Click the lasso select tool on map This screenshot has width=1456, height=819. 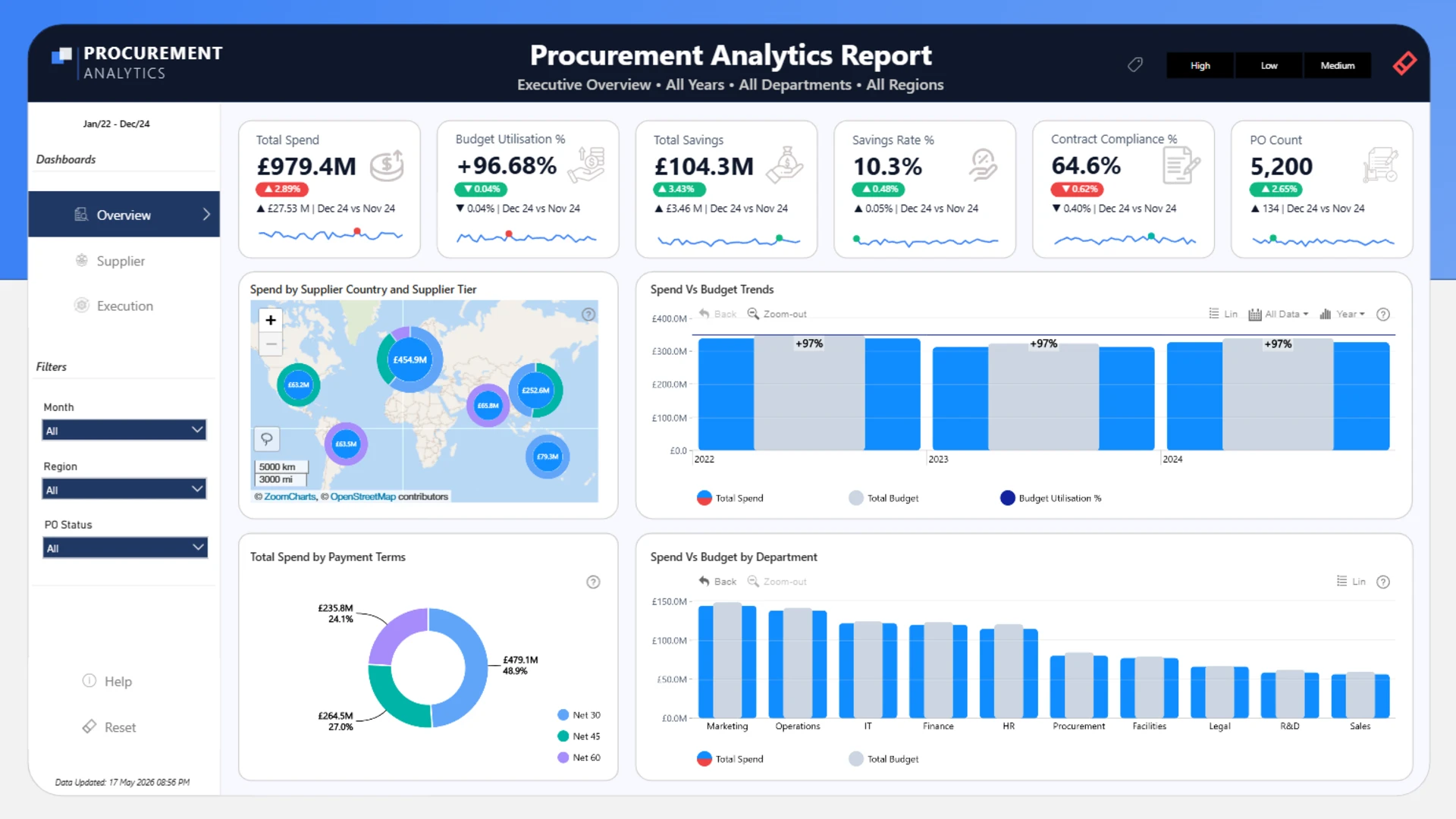(x=267, y=439)
